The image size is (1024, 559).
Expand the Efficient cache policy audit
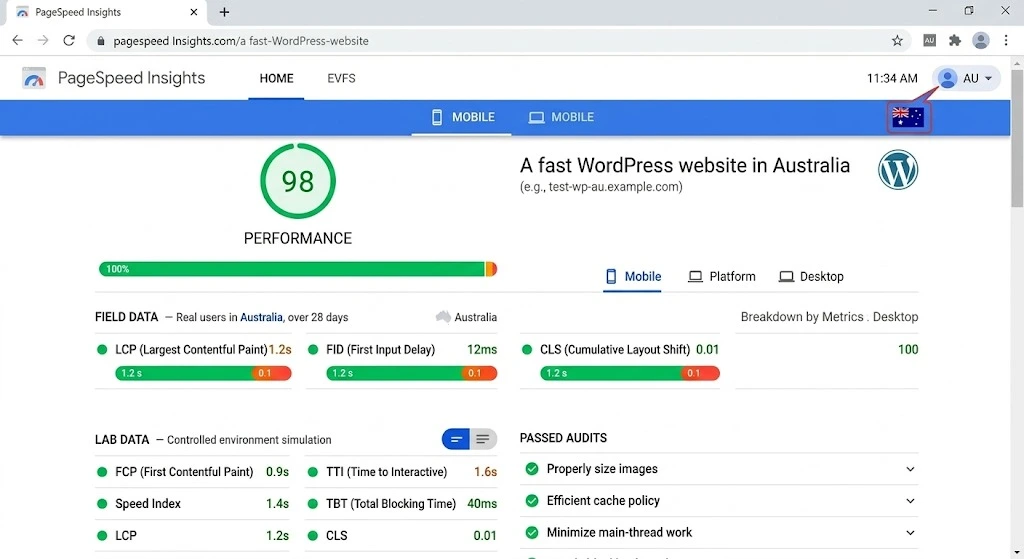[x=910, y=501]
